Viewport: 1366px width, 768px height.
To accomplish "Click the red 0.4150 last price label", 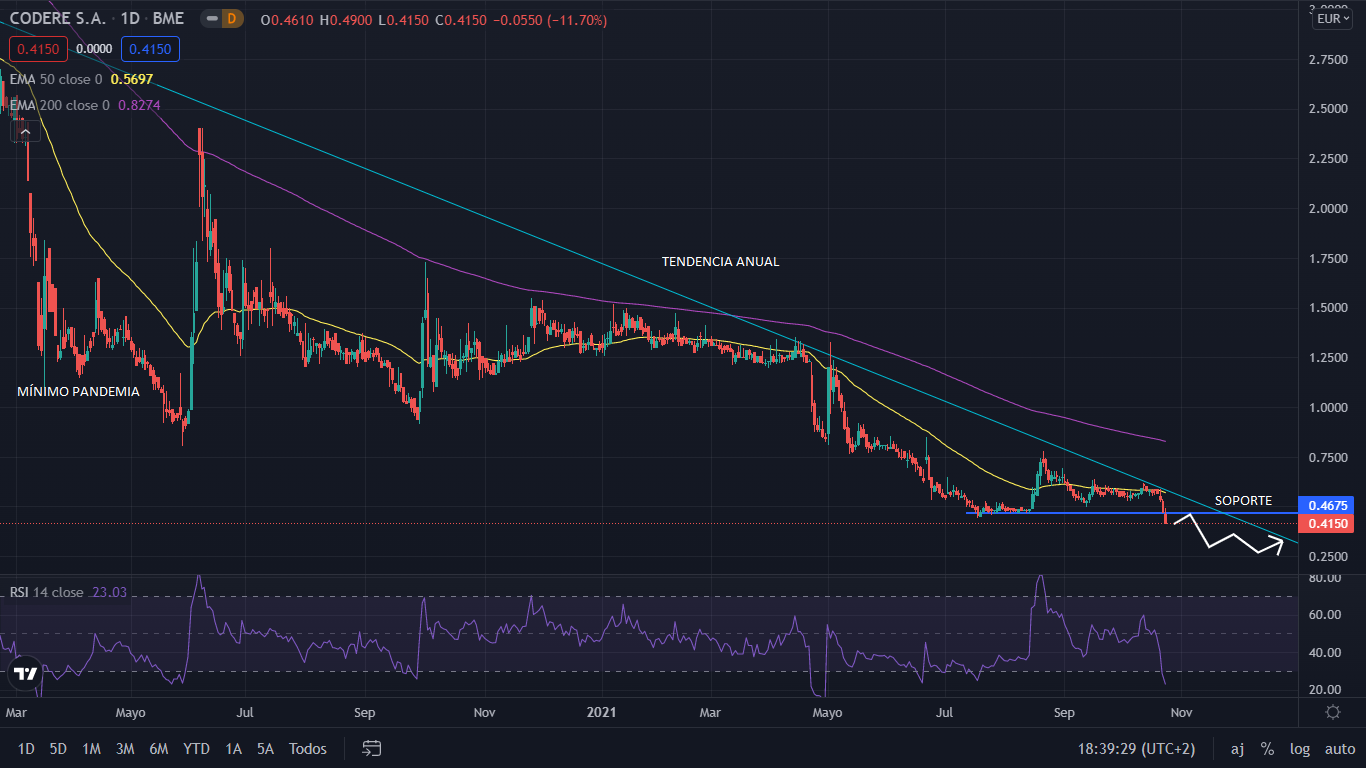I will tap(1325, 524).
